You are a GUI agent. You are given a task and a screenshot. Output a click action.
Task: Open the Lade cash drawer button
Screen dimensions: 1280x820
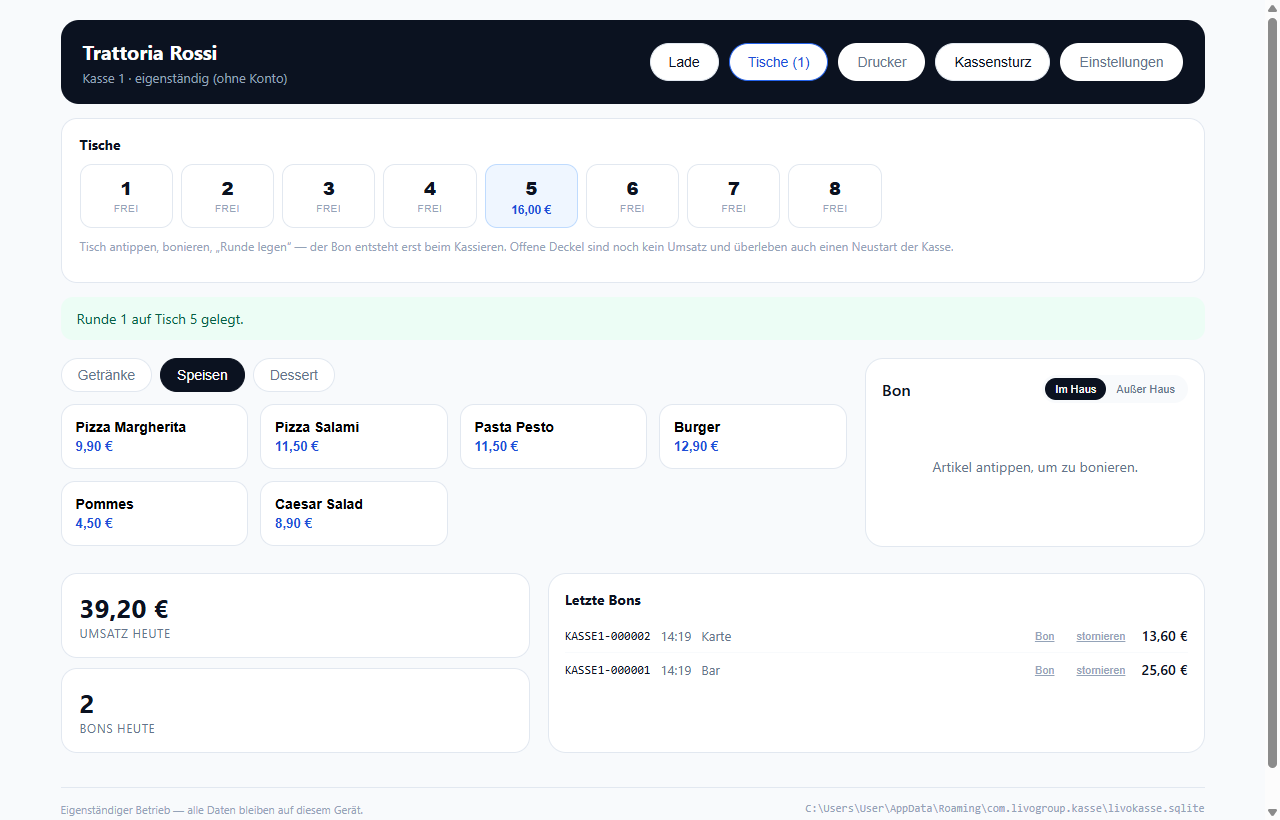684,62
